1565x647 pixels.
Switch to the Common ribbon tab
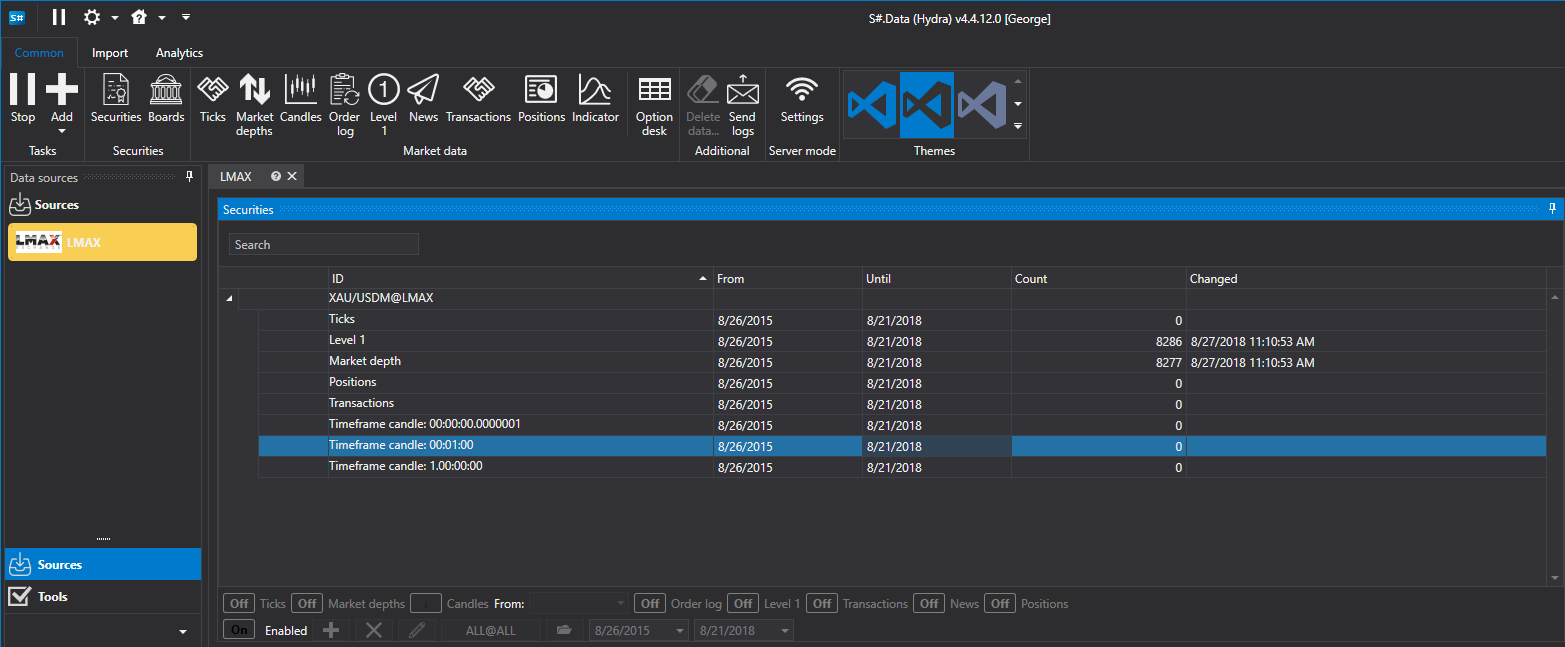39,53
